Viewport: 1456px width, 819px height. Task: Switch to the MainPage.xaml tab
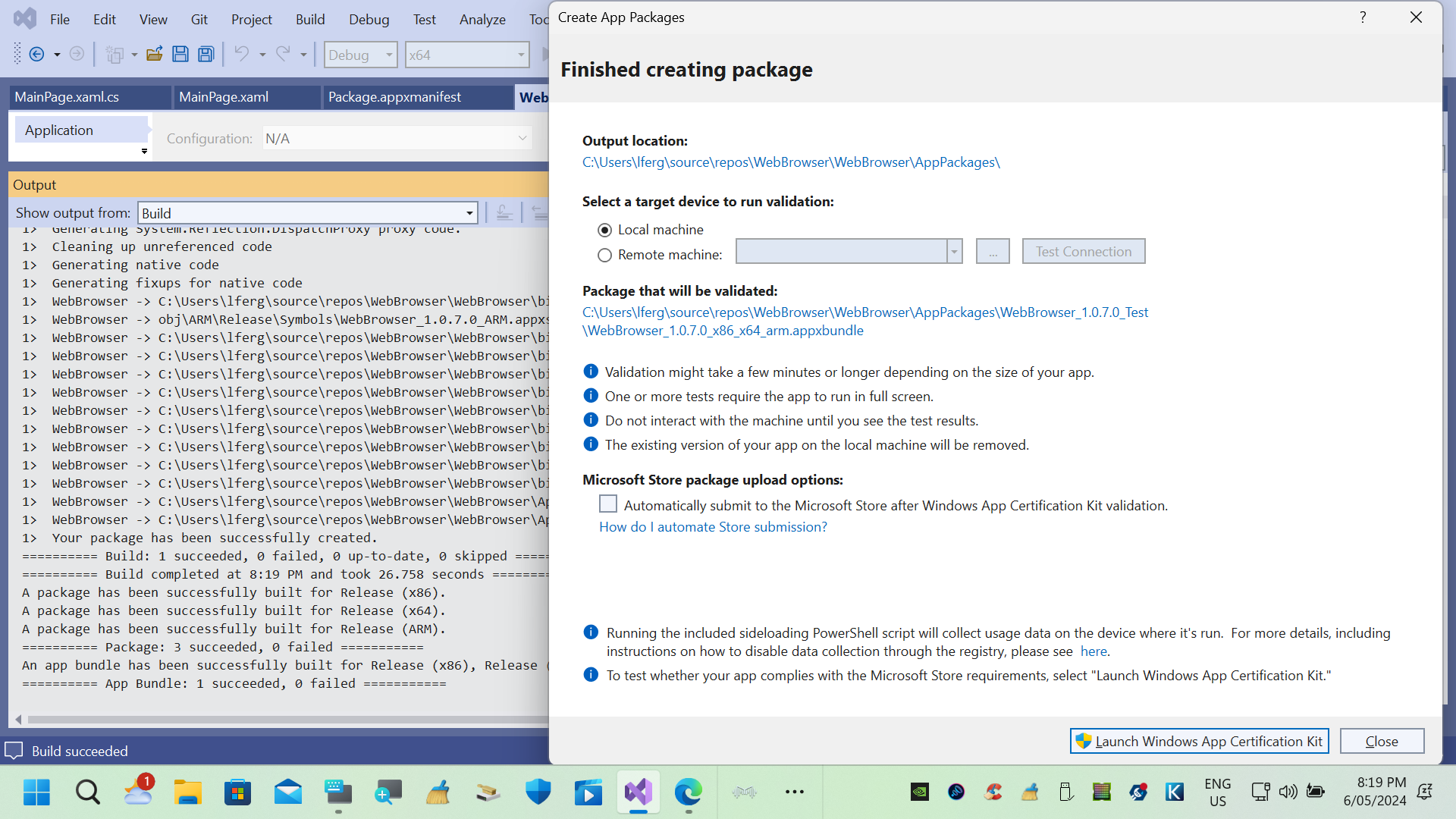click(224, 96)
